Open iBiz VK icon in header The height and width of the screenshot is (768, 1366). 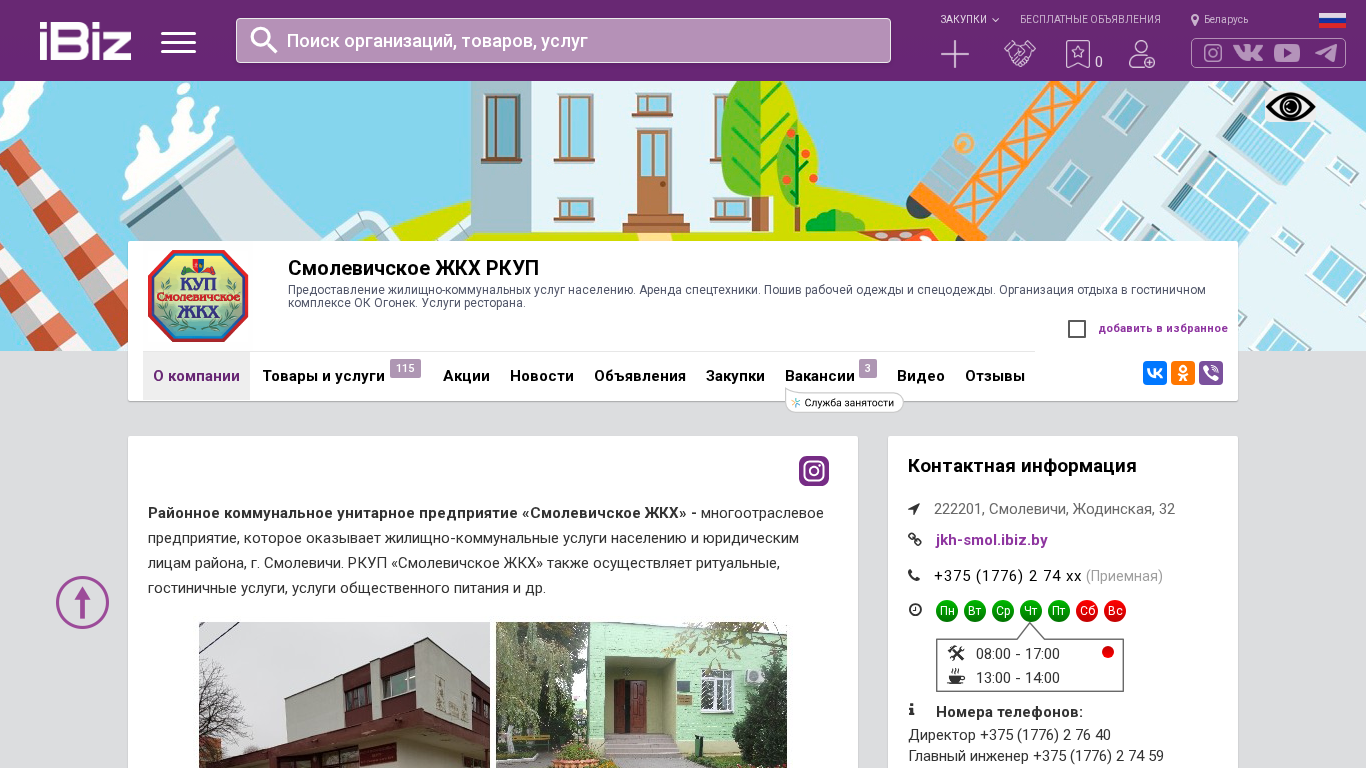tap(1248, 53)
